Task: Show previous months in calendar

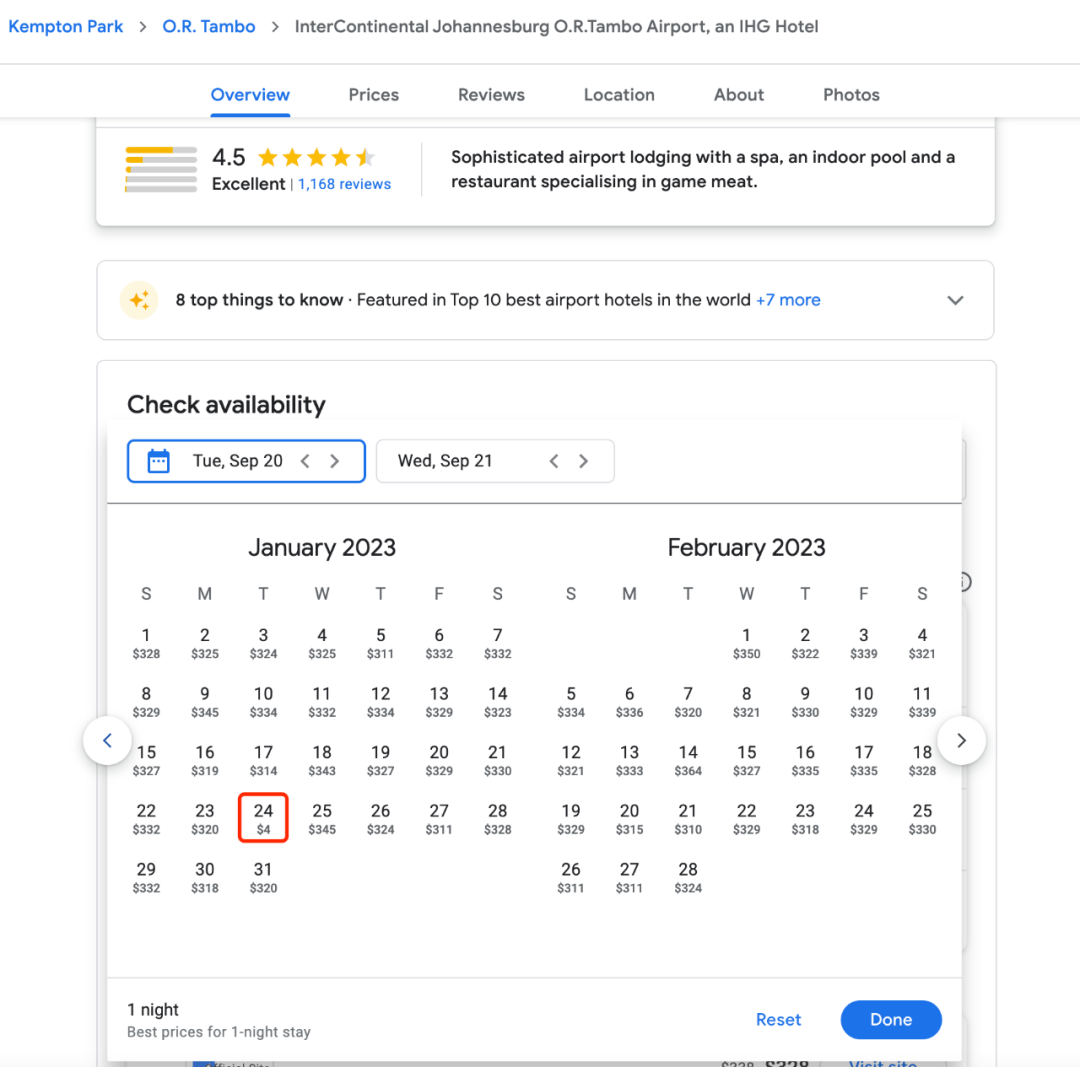Action: (x=108, y=741)
